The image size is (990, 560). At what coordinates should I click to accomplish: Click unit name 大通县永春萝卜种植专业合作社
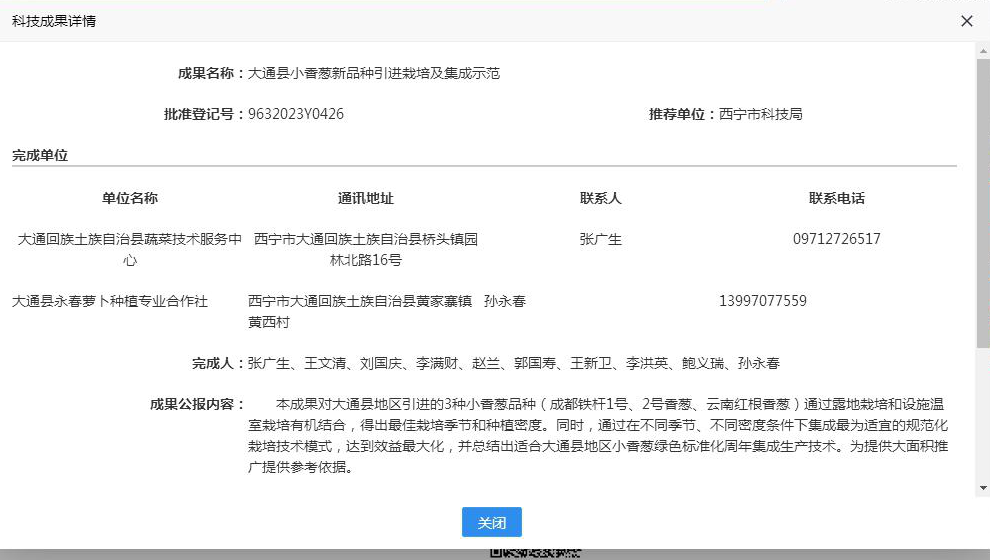pos(110,301)
